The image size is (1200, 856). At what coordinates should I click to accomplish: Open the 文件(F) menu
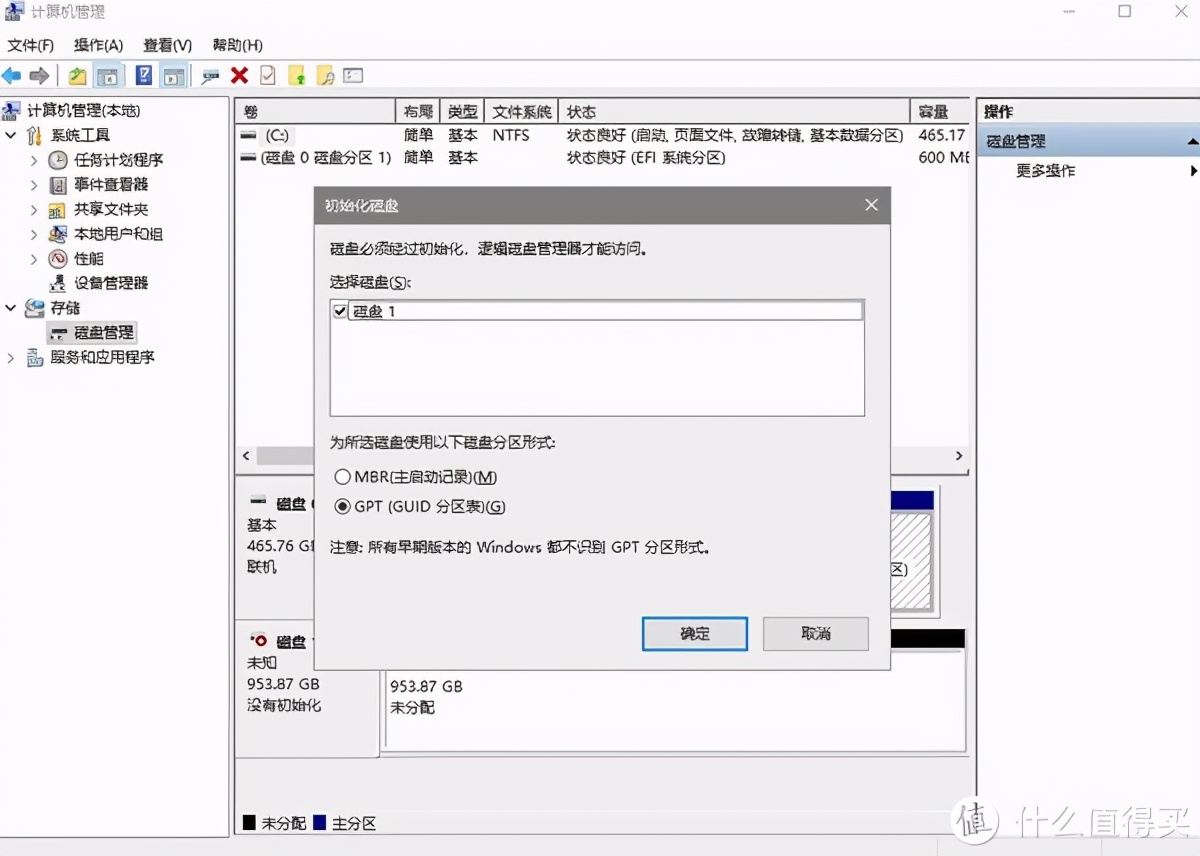point(31,45)
